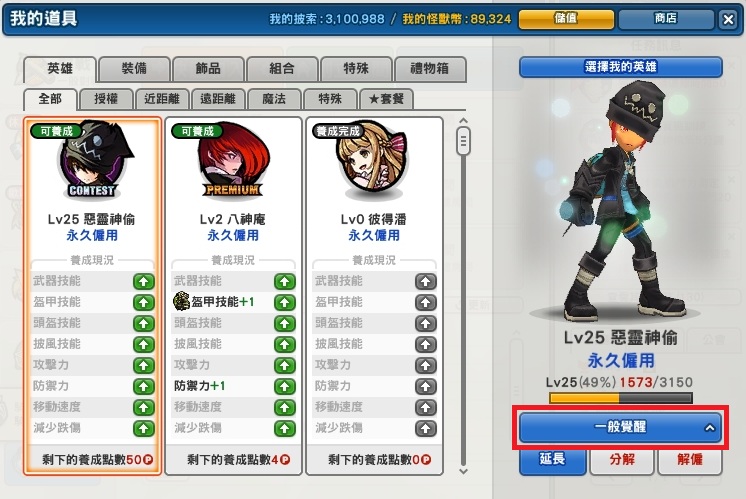
Task: Filter heroes by 魔法 sub-tab
Action: 274,99
